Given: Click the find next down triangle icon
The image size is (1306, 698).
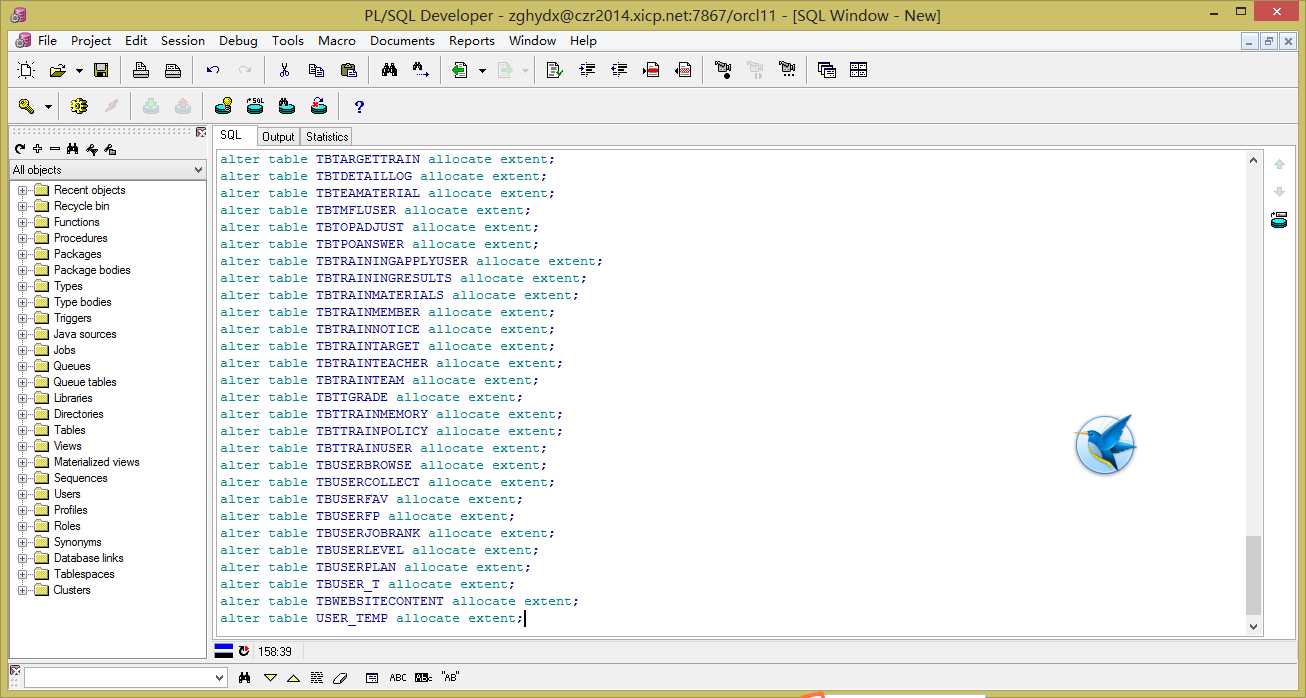Looking at the screenshot, I should [x=270, y=677].
